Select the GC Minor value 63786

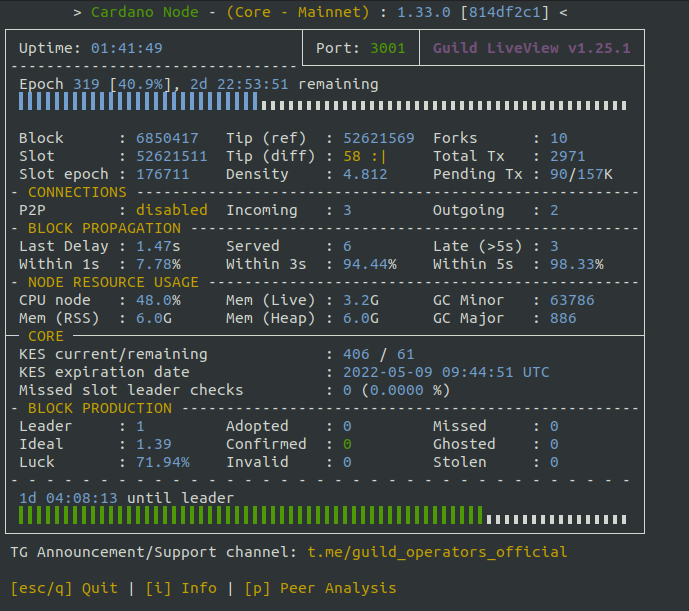572,300
